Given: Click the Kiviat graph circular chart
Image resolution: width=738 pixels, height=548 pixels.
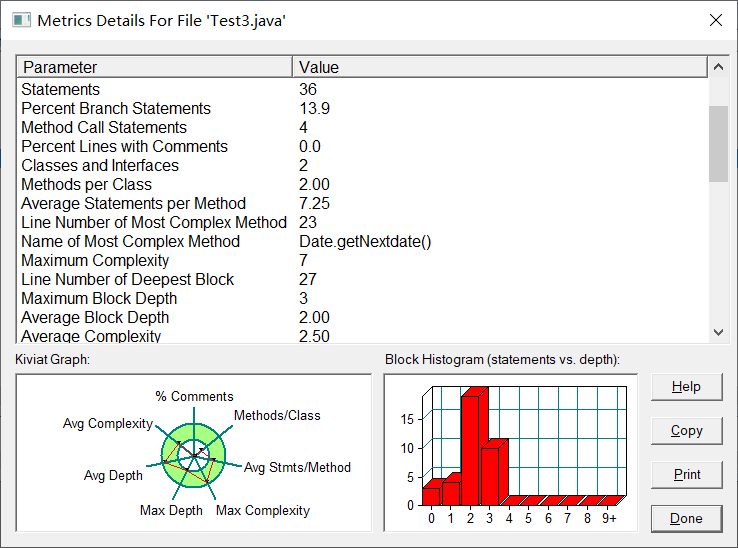Looking at the screenshot, I should click(193, 455).
